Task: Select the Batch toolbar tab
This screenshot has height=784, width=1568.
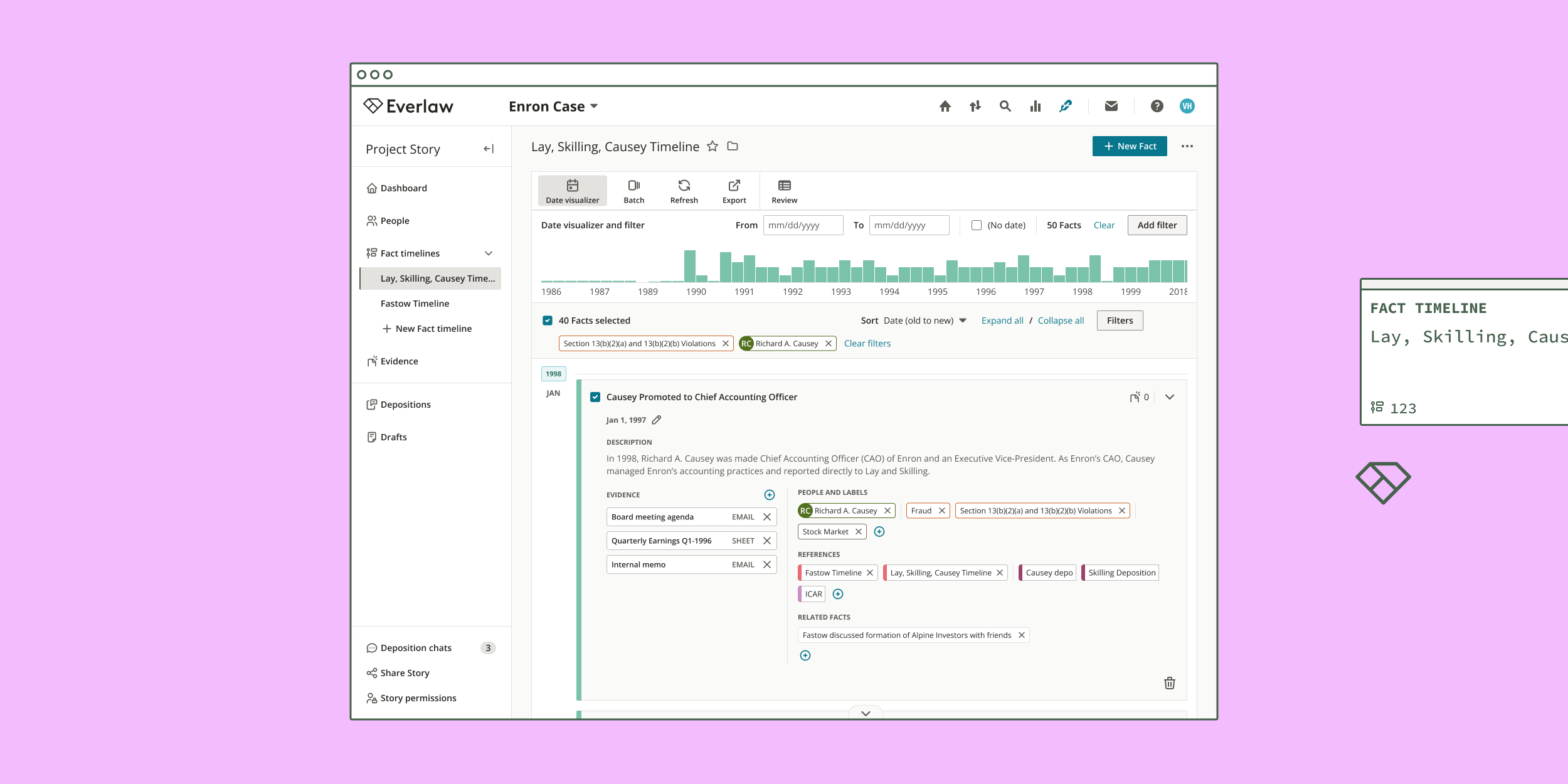Action: point(633,191)
